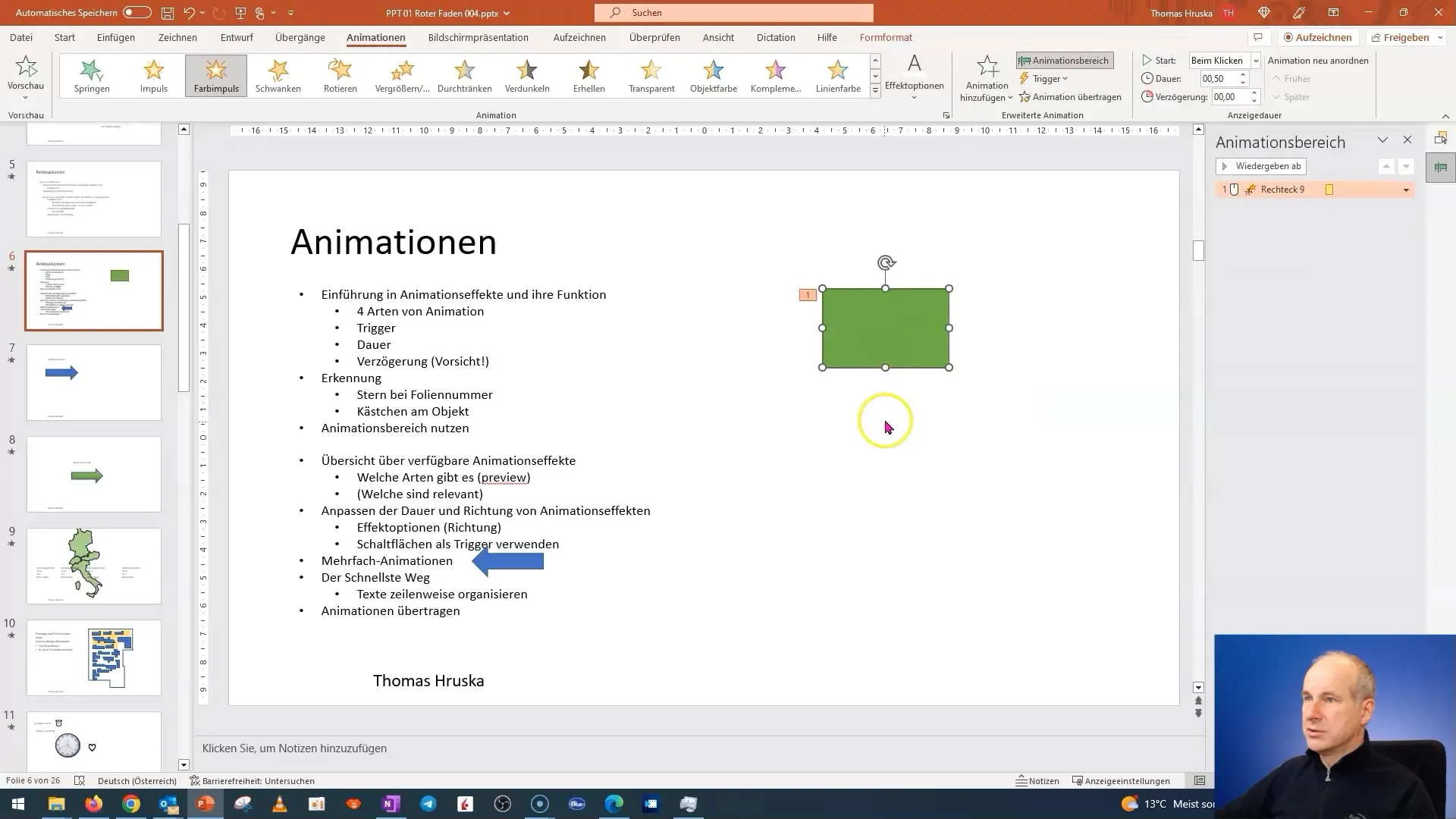Select the Verdunkeln animation effect
Viewport: 1456px width, 819px height.
click(x=527, y=74)
